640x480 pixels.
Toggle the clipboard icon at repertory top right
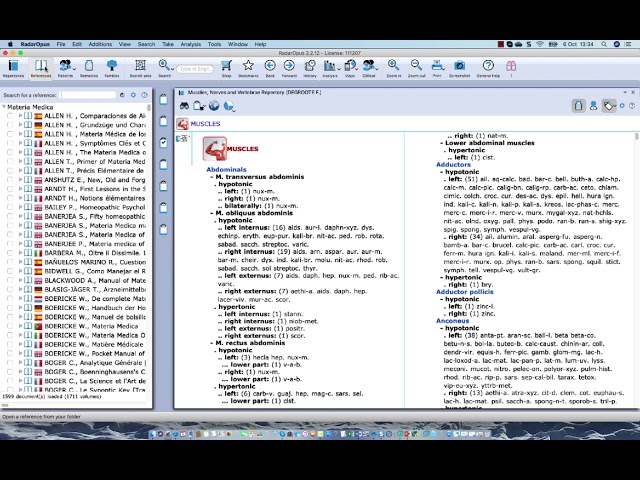[578, 106]
